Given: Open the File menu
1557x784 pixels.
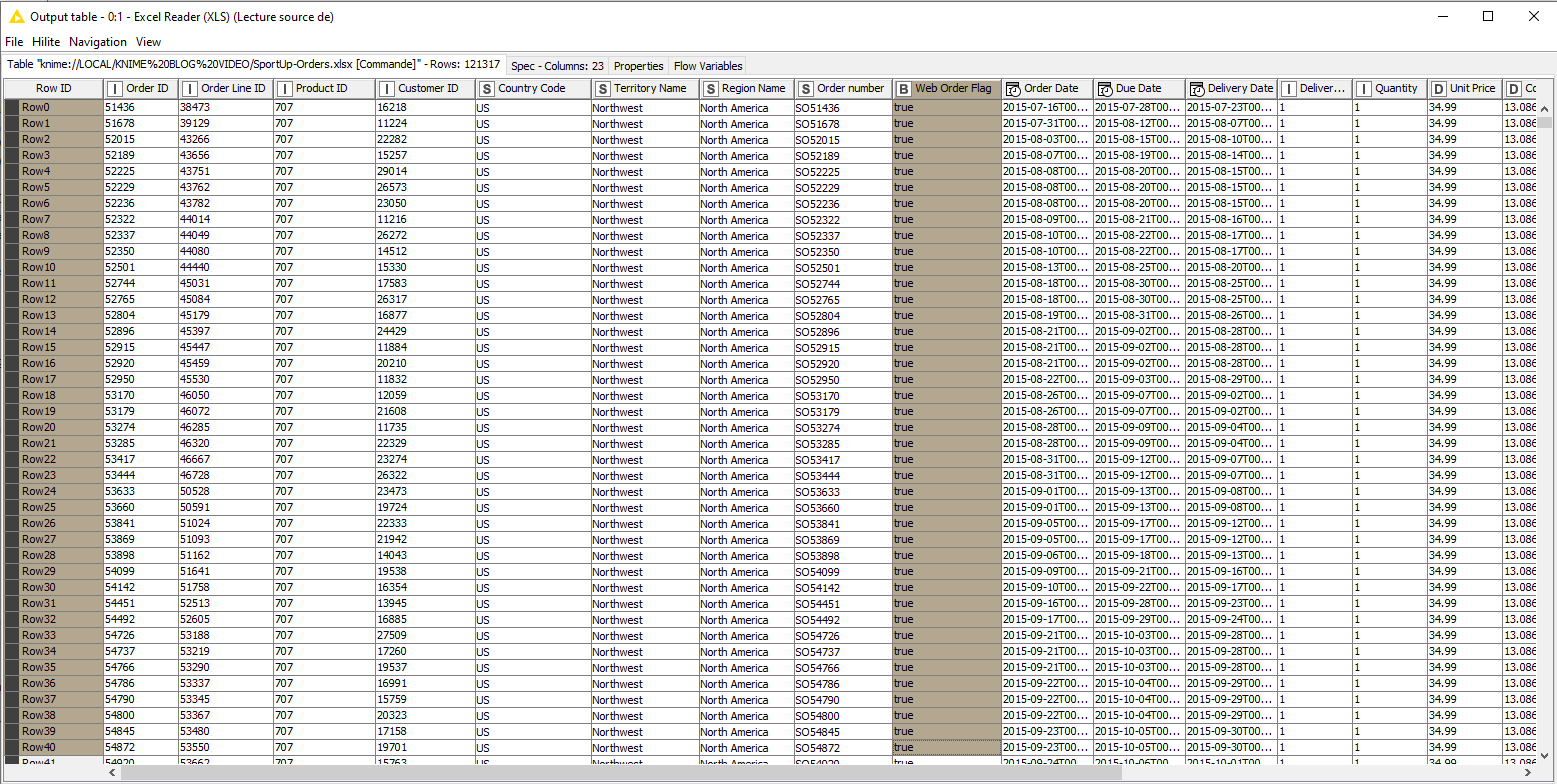Looking at the screenshot, I should (14, 42).
